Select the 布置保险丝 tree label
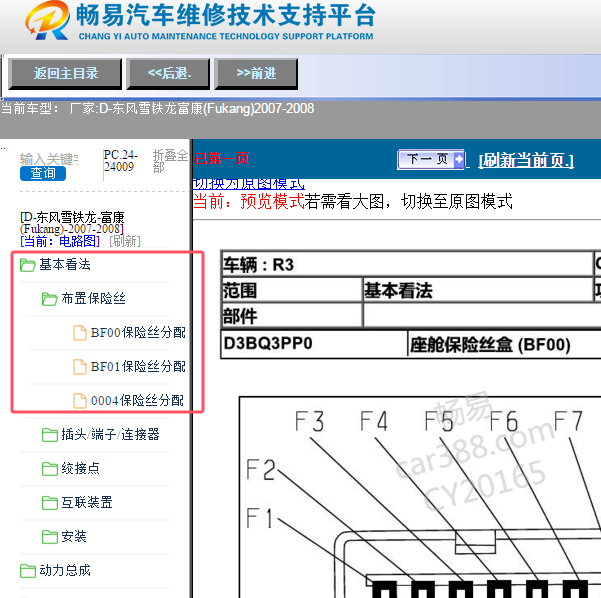The width and height of the screenshot is (601, 598). click(x=93, y=298)
